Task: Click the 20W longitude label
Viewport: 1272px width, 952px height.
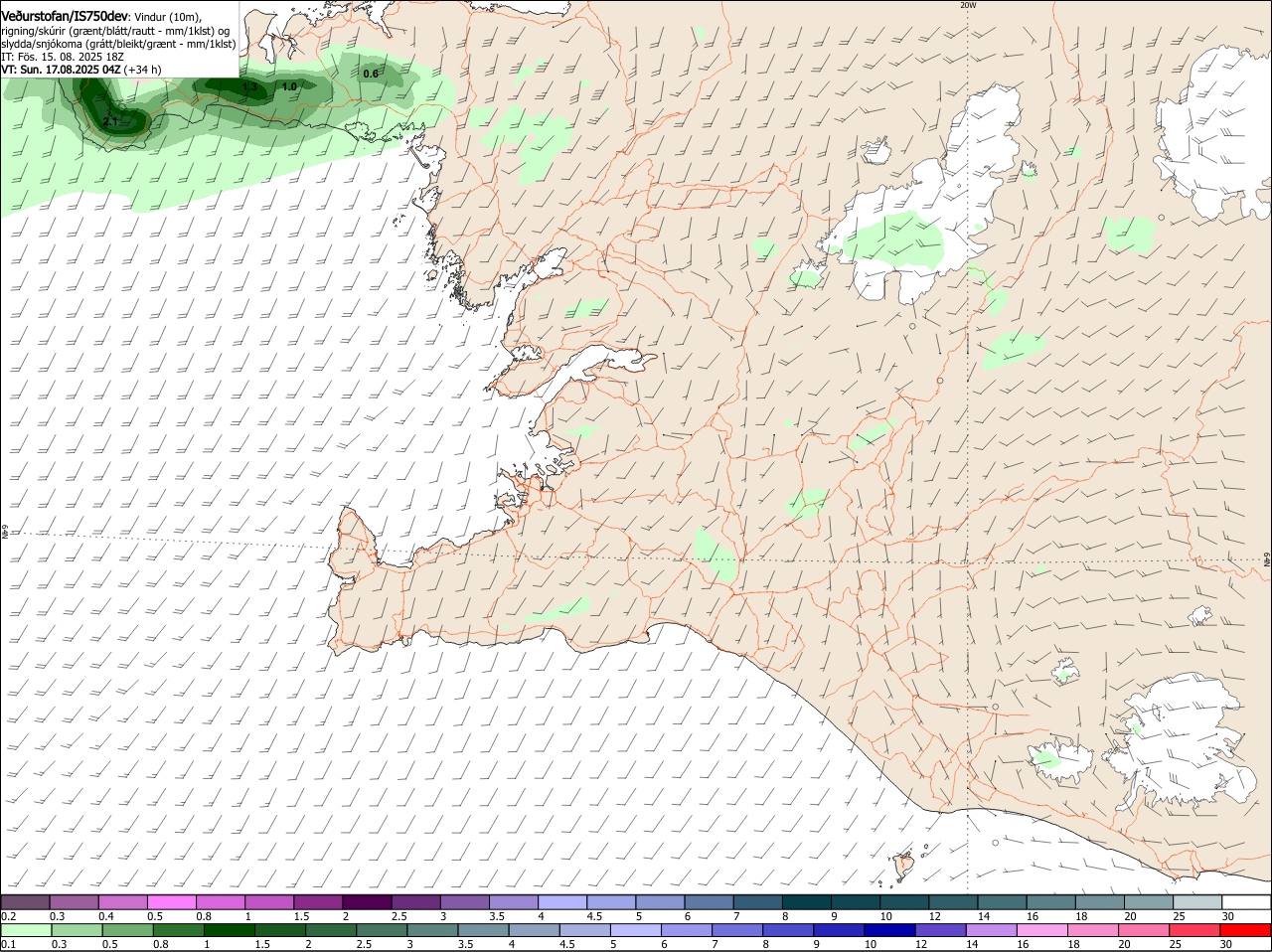Action: click(968, 5)
